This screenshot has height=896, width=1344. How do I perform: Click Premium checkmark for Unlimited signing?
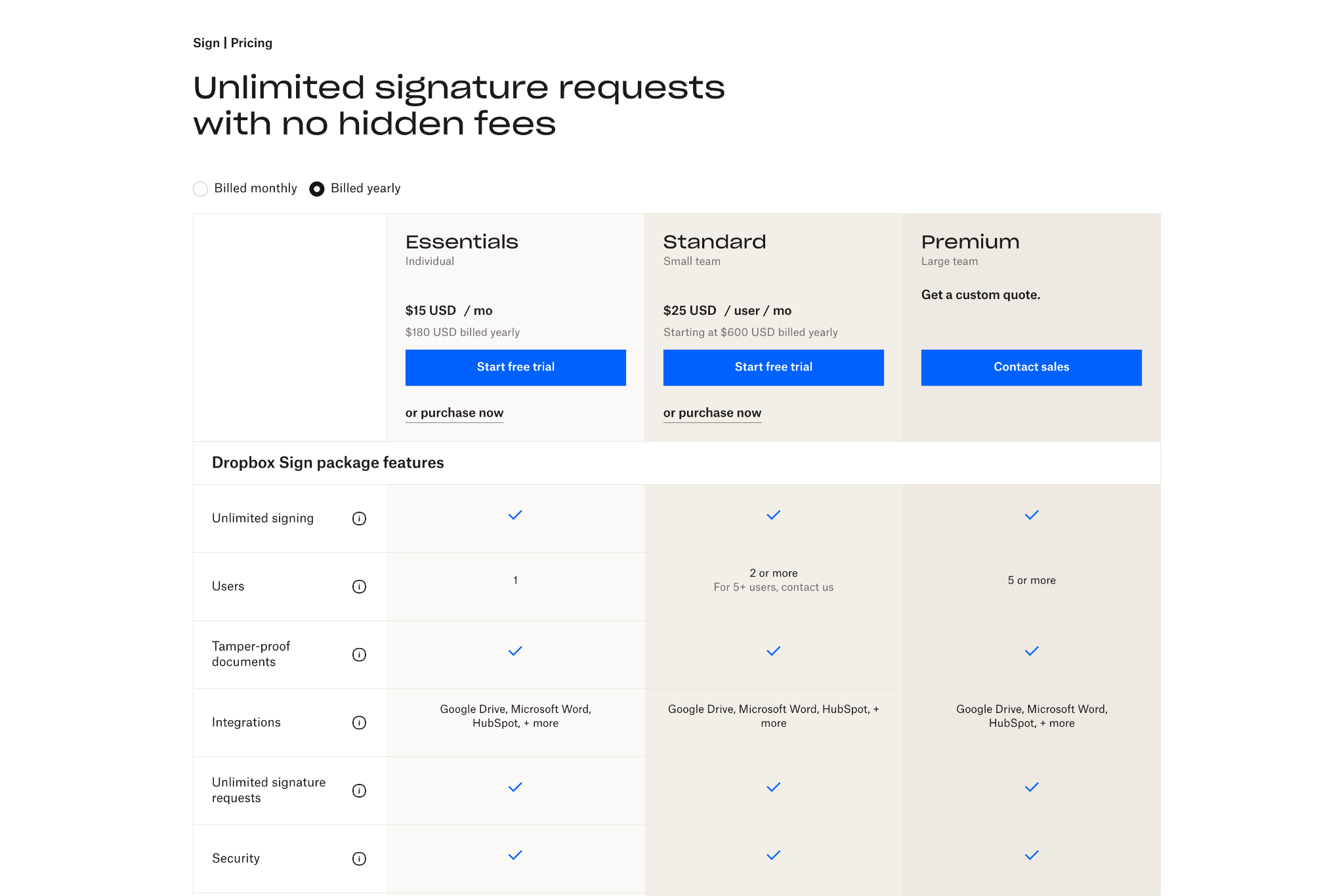click(x=1032, y=515)
